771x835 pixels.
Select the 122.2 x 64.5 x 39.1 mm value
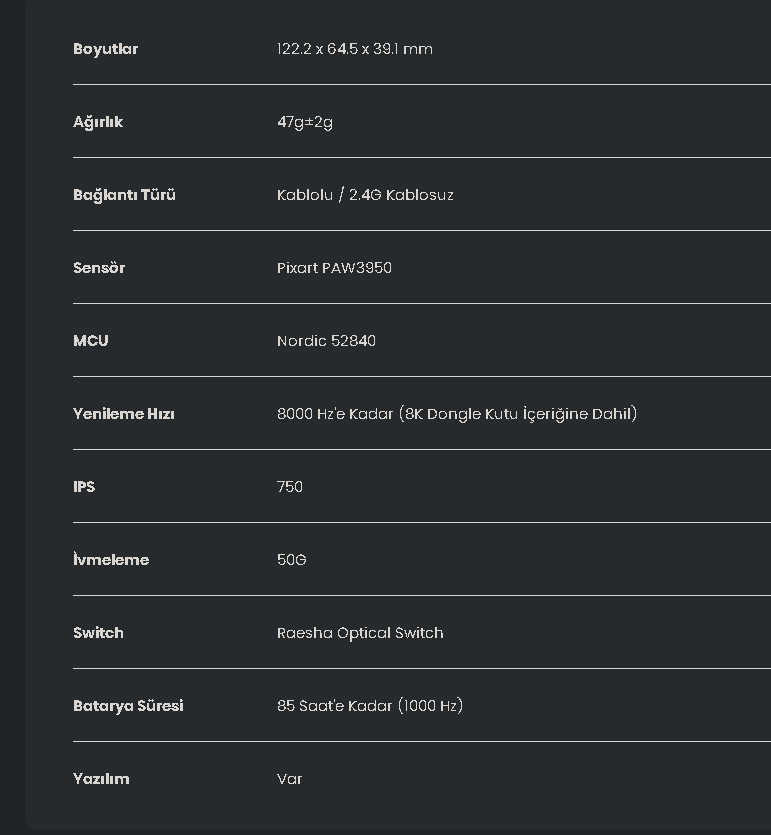point(355,49)
